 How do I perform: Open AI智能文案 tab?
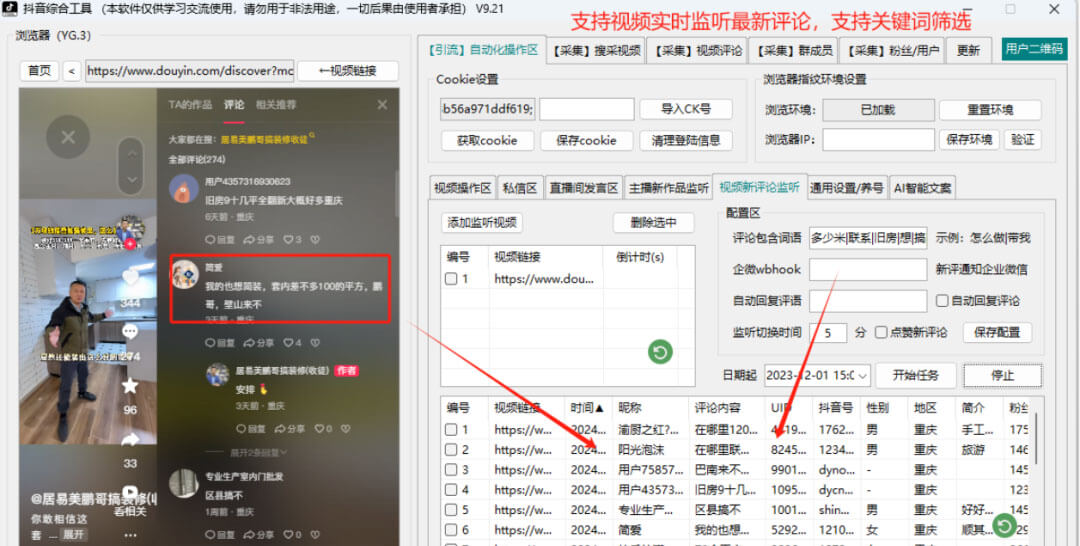922,187
